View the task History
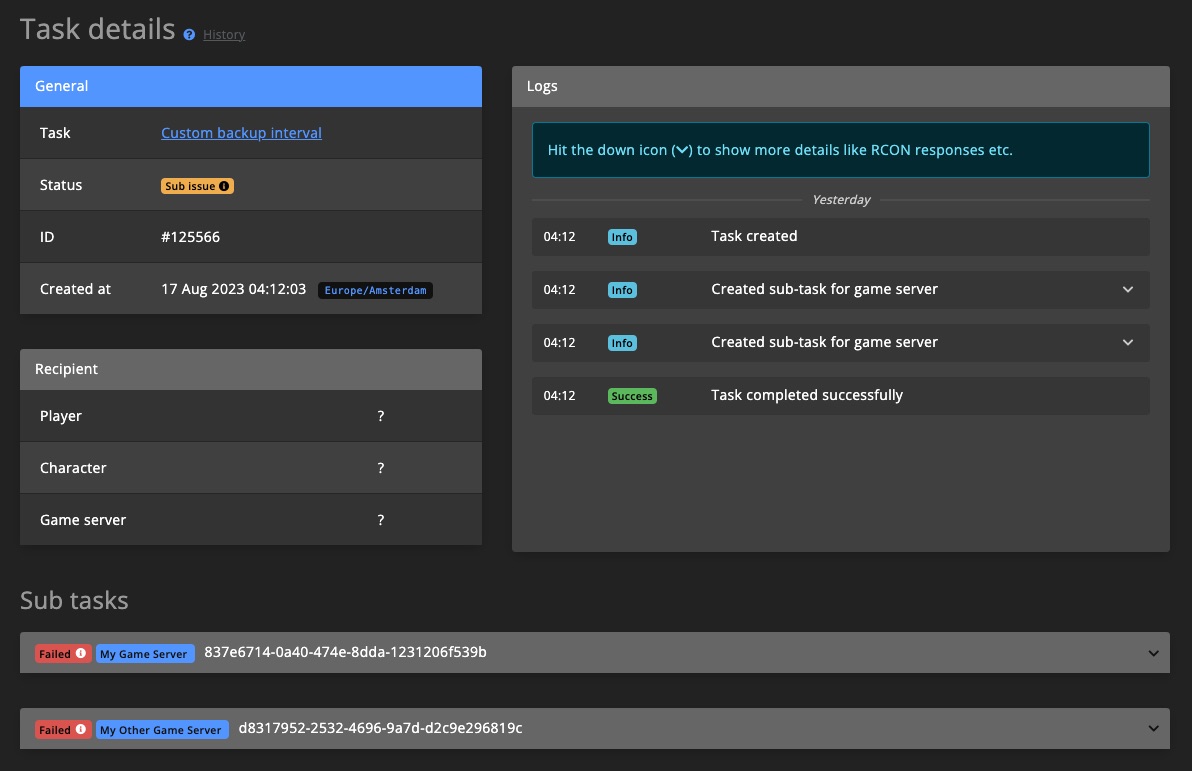 224,34
